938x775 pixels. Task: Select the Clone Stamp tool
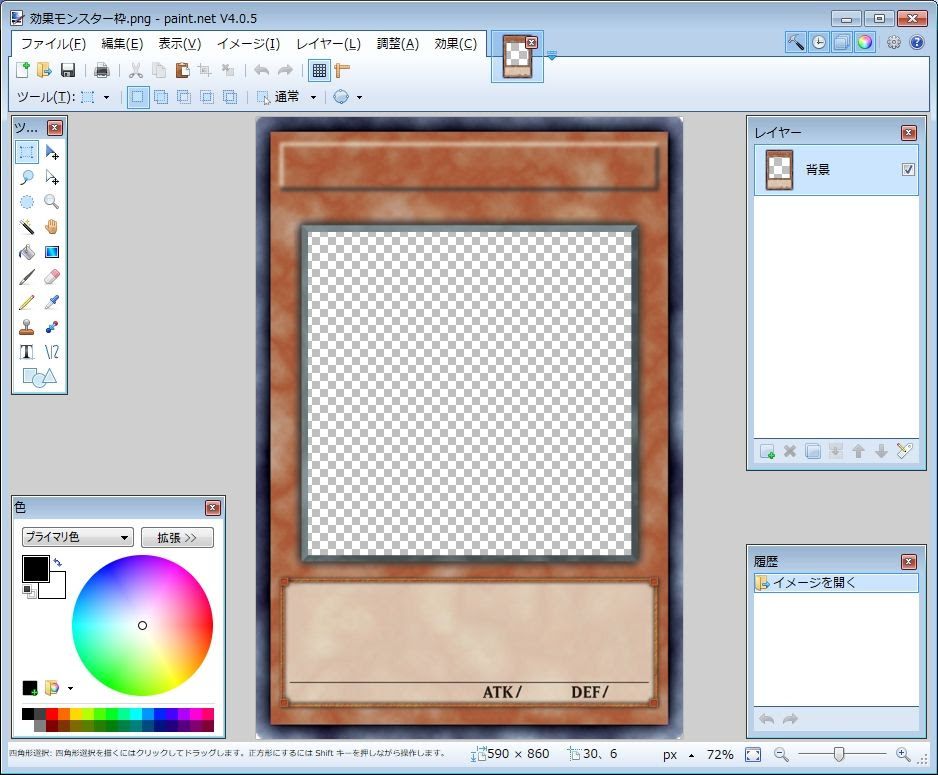pyautogui.click(x=26, y=328)
